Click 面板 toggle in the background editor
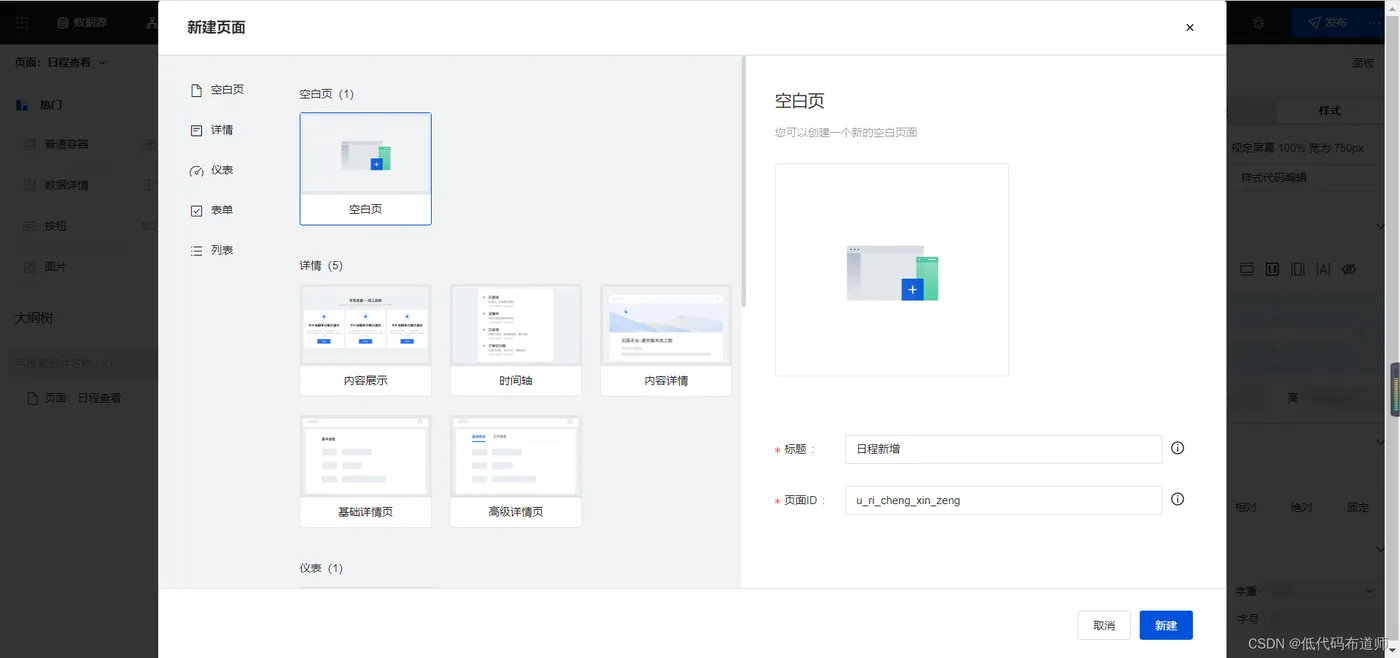This screenshot has height=658, width=1400. [1363, 62]
